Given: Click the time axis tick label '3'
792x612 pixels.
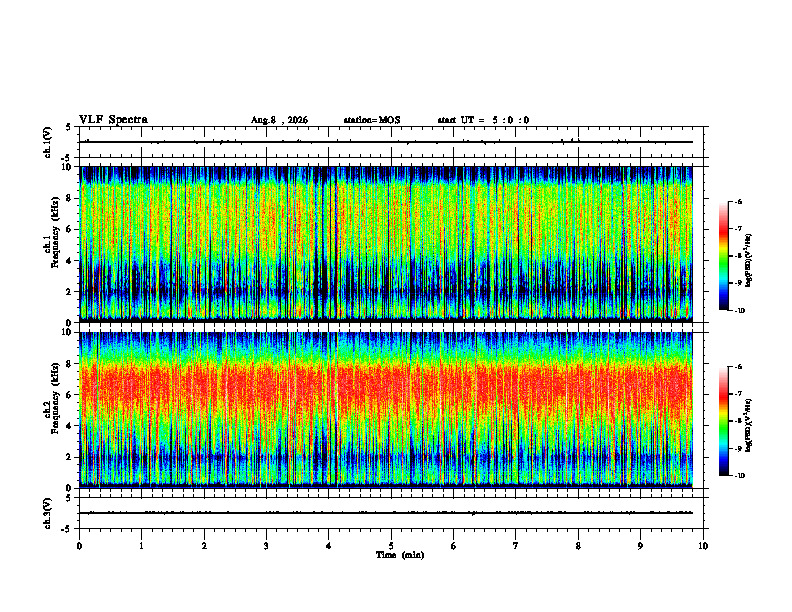Looking at the screenshot, I should [x=266, y=546].
